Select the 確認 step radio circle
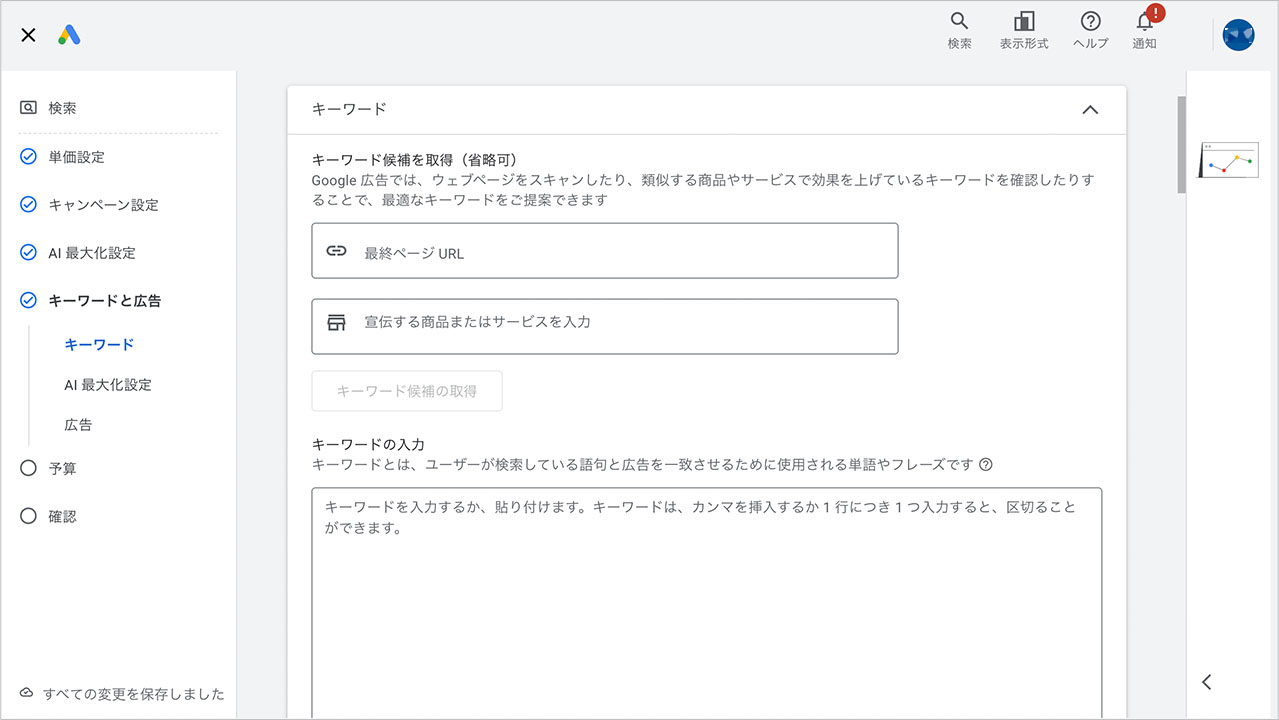The width and height of the screenshot is (1279, 720). coord(28,516)
